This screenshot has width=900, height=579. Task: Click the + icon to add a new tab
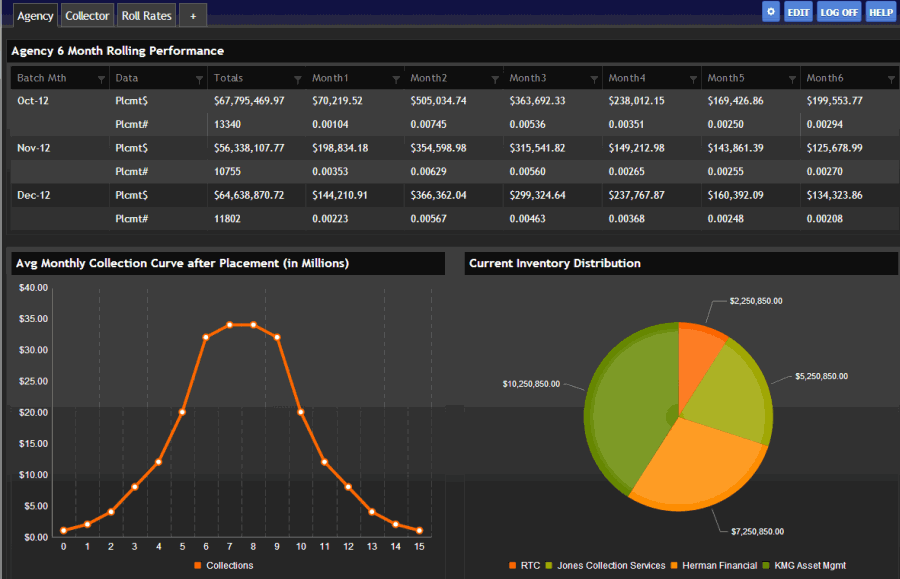[x=191, y=15]
